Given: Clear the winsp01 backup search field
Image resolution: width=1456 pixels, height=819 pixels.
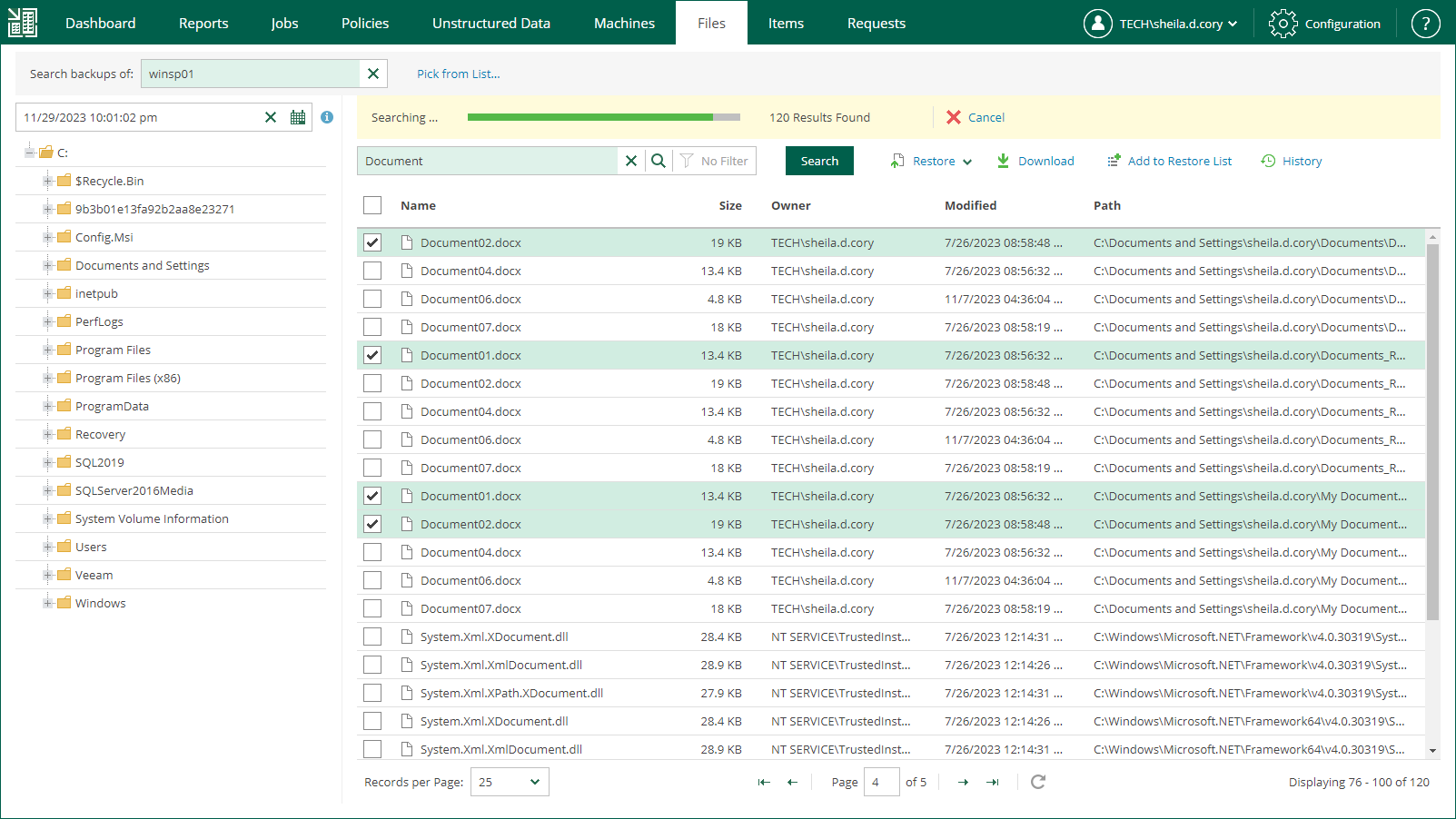Looking at the screenshot, I should 373,74.
